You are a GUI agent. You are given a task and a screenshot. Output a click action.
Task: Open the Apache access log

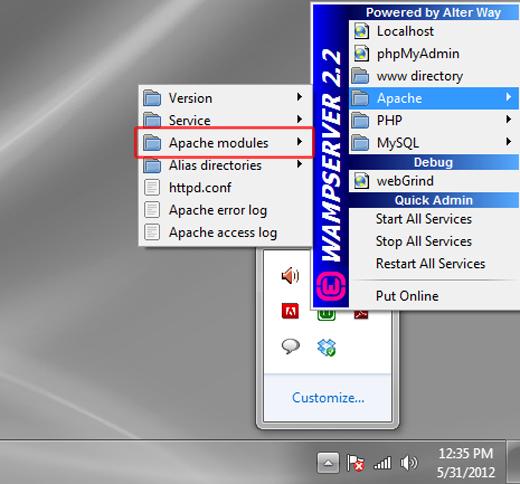coord(224,232)
